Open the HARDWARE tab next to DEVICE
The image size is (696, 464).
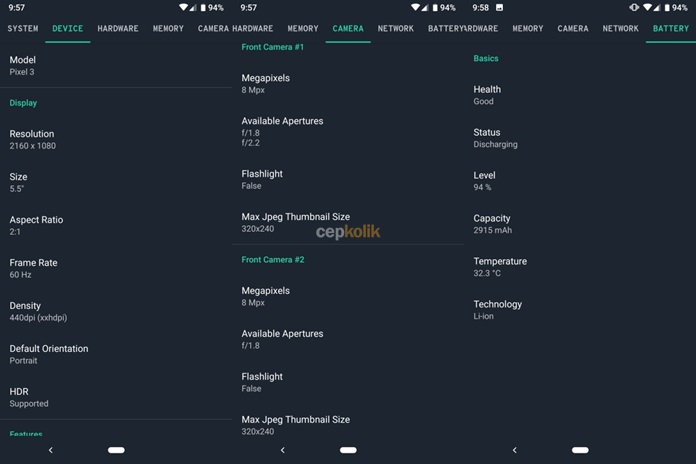pyautogui.click(x=118, y=28)
